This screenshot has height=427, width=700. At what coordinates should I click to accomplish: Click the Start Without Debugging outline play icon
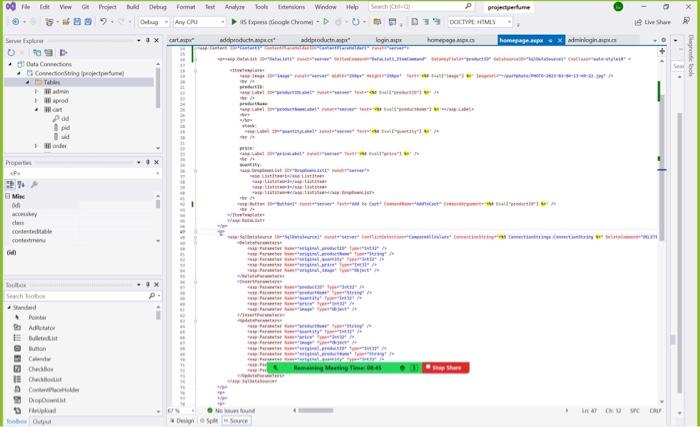pyautogui.click(x=326, y=21)
